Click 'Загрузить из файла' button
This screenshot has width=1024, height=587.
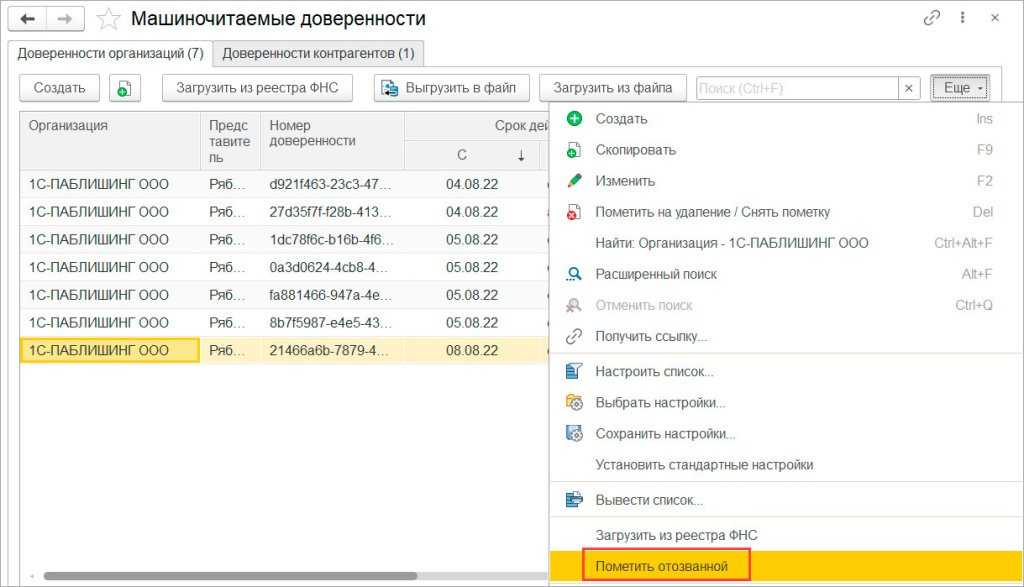coord(613,88)
